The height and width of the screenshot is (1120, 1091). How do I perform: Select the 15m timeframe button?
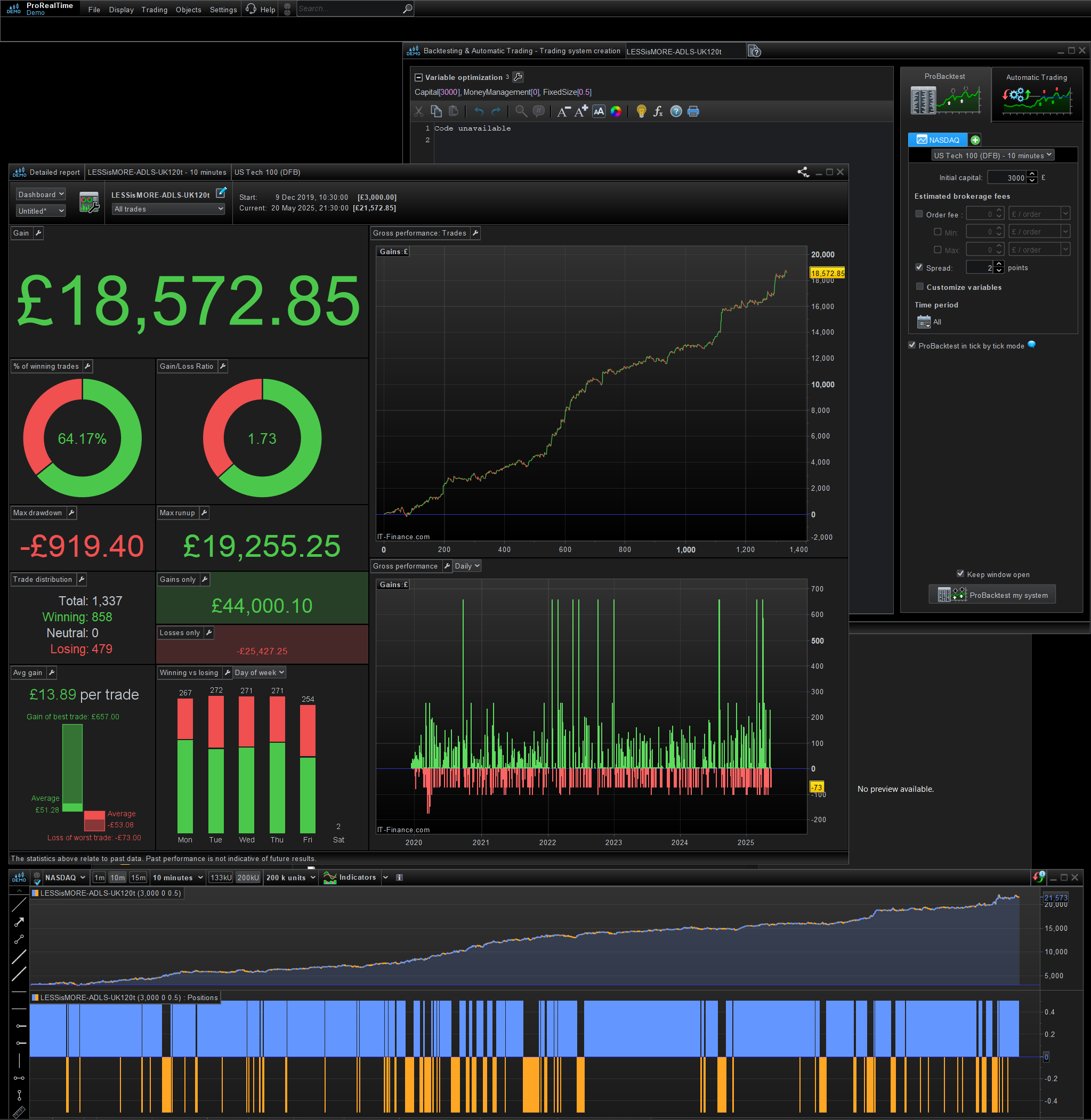point(138,878)
